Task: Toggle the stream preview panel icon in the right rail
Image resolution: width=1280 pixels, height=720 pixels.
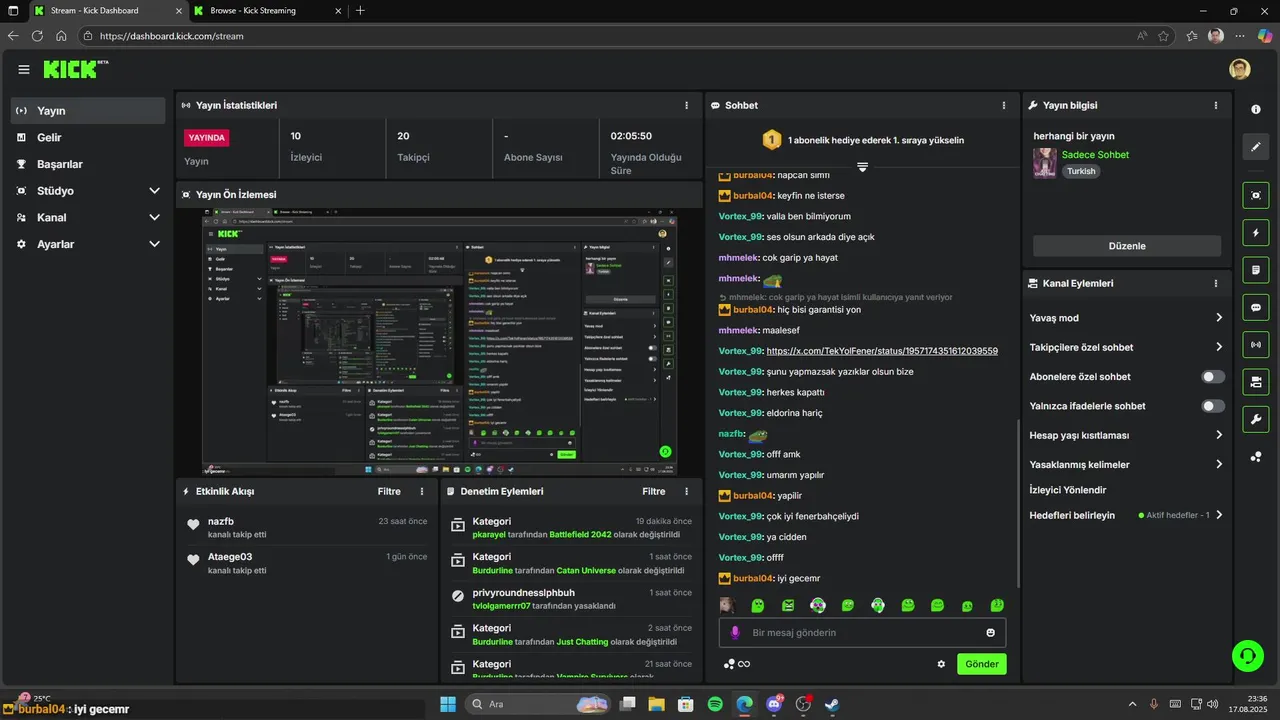Action: coord(1256,195)
